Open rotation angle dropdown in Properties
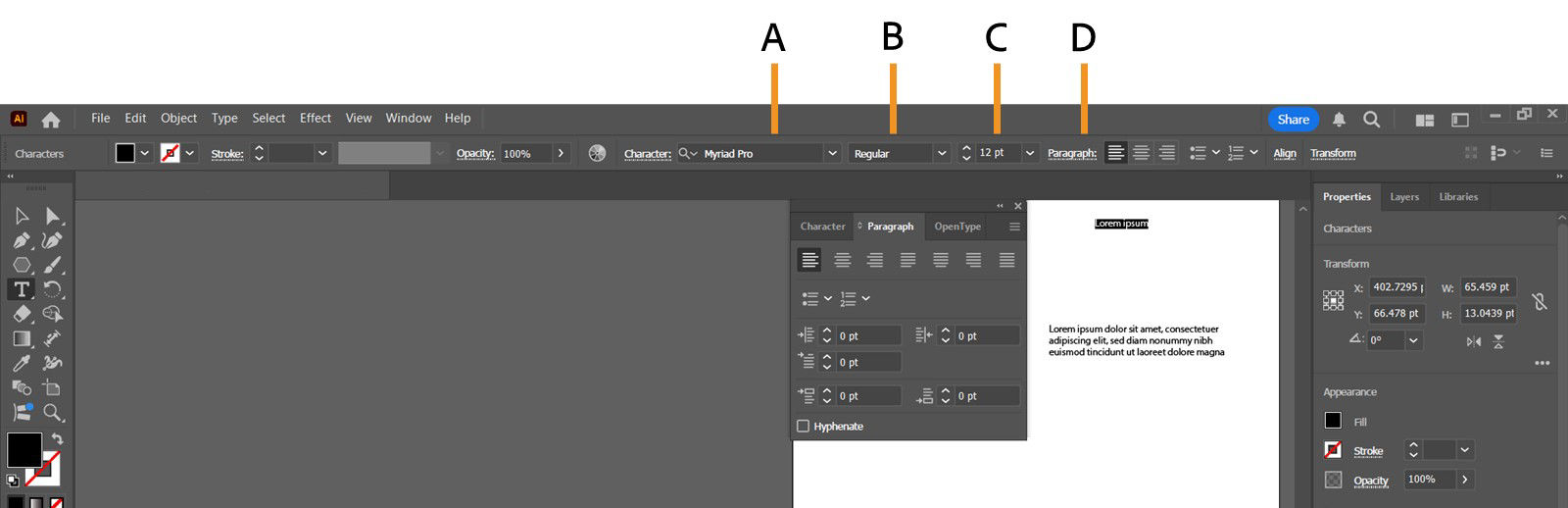This screenshot has width=1568, height=508. [1413, 340]
